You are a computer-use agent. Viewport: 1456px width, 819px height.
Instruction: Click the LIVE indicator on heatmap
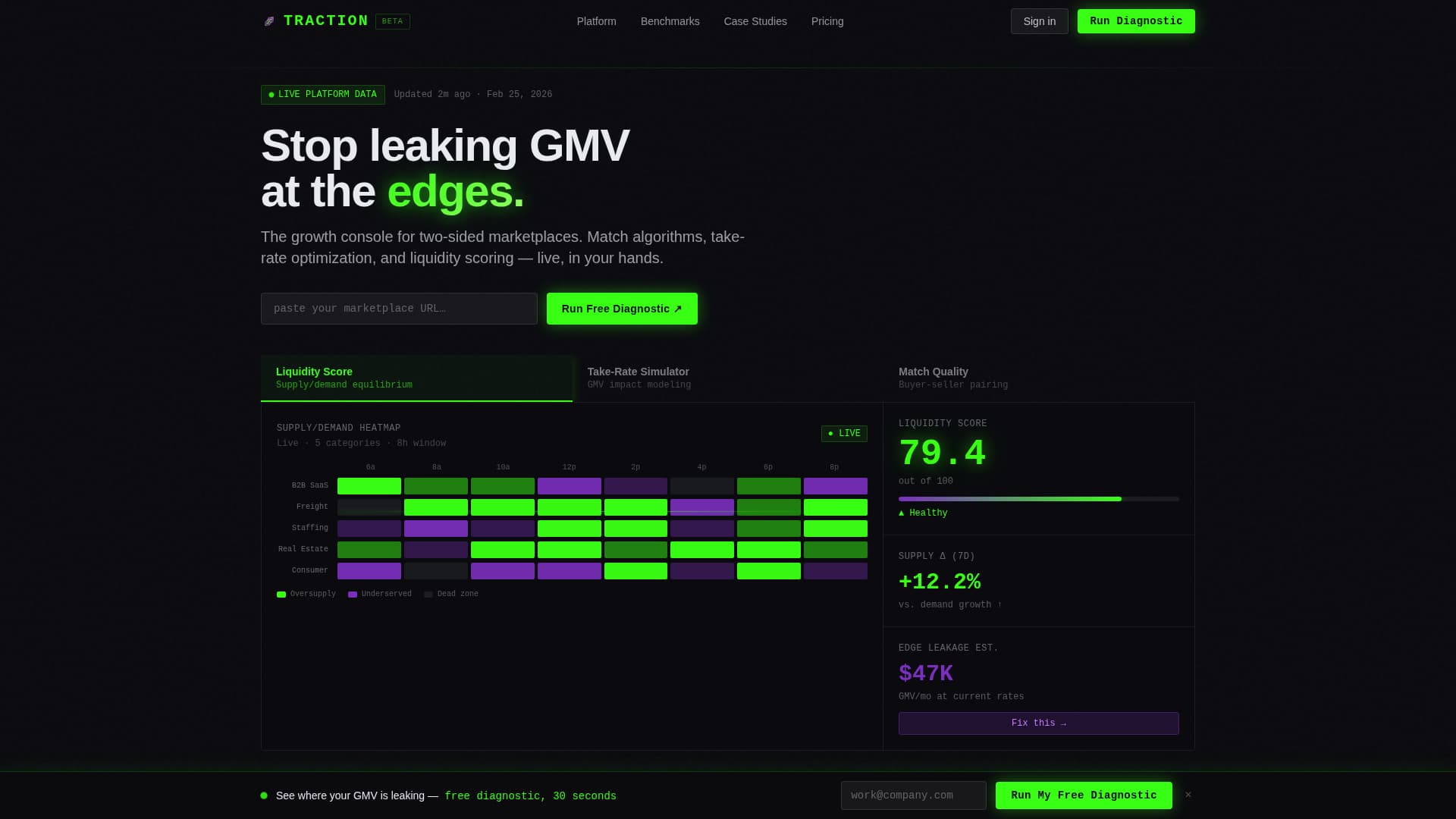coord(844,434)
